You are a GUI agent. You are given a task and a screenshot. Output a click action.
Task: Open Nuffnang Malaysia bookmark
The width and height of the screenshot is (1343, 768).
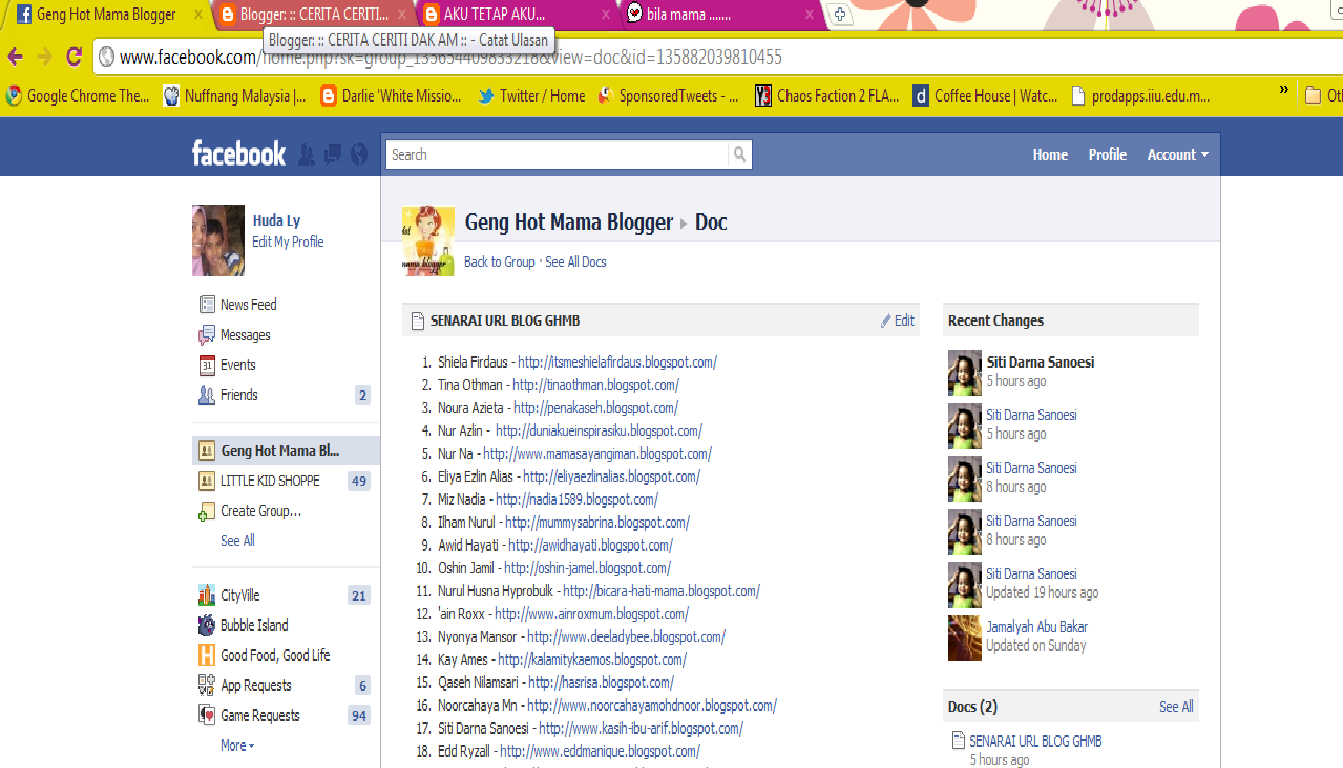click(x=235, y=96)
